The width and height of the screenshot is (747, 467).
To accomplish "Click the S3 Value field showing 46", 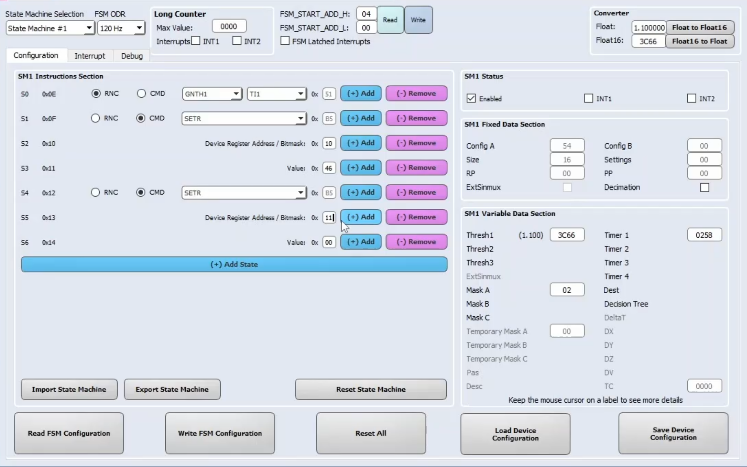I will click(329, 168).
